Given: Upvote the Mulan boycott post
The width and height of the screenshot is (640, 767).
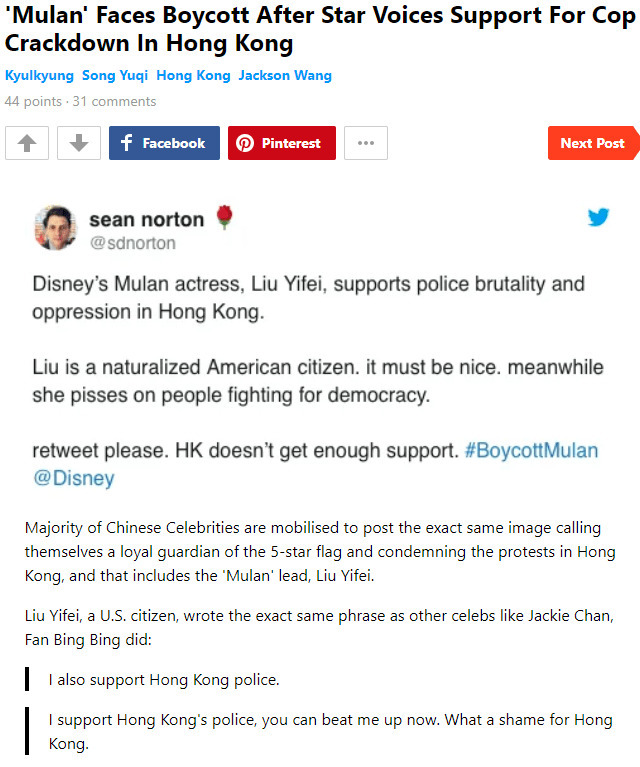Looking at the screenshot, I should click(27, 143).
